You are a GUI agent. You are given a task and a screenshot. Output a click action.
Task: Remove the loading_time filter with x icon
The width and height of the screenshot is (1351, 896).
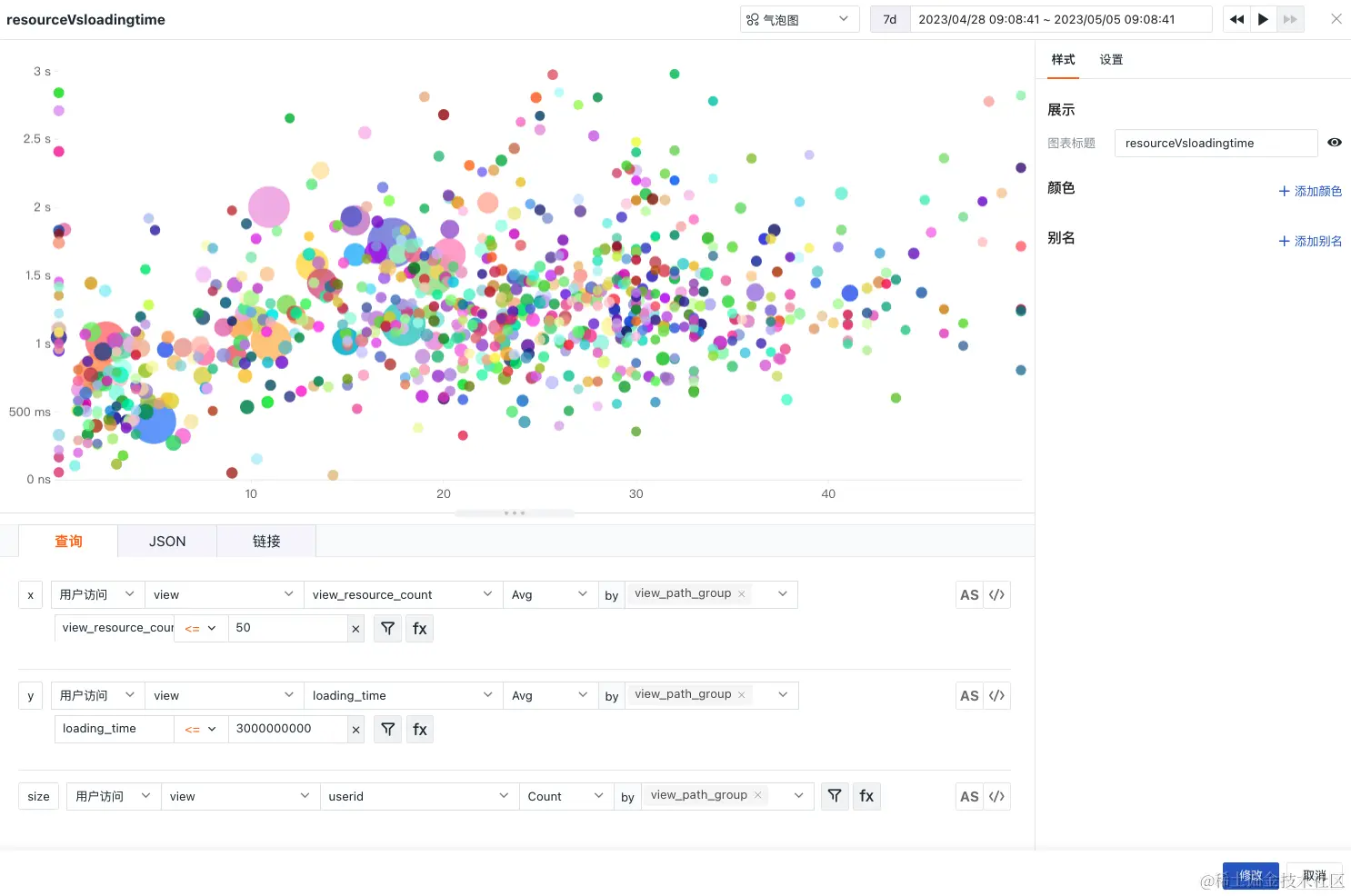coord(355,730)
